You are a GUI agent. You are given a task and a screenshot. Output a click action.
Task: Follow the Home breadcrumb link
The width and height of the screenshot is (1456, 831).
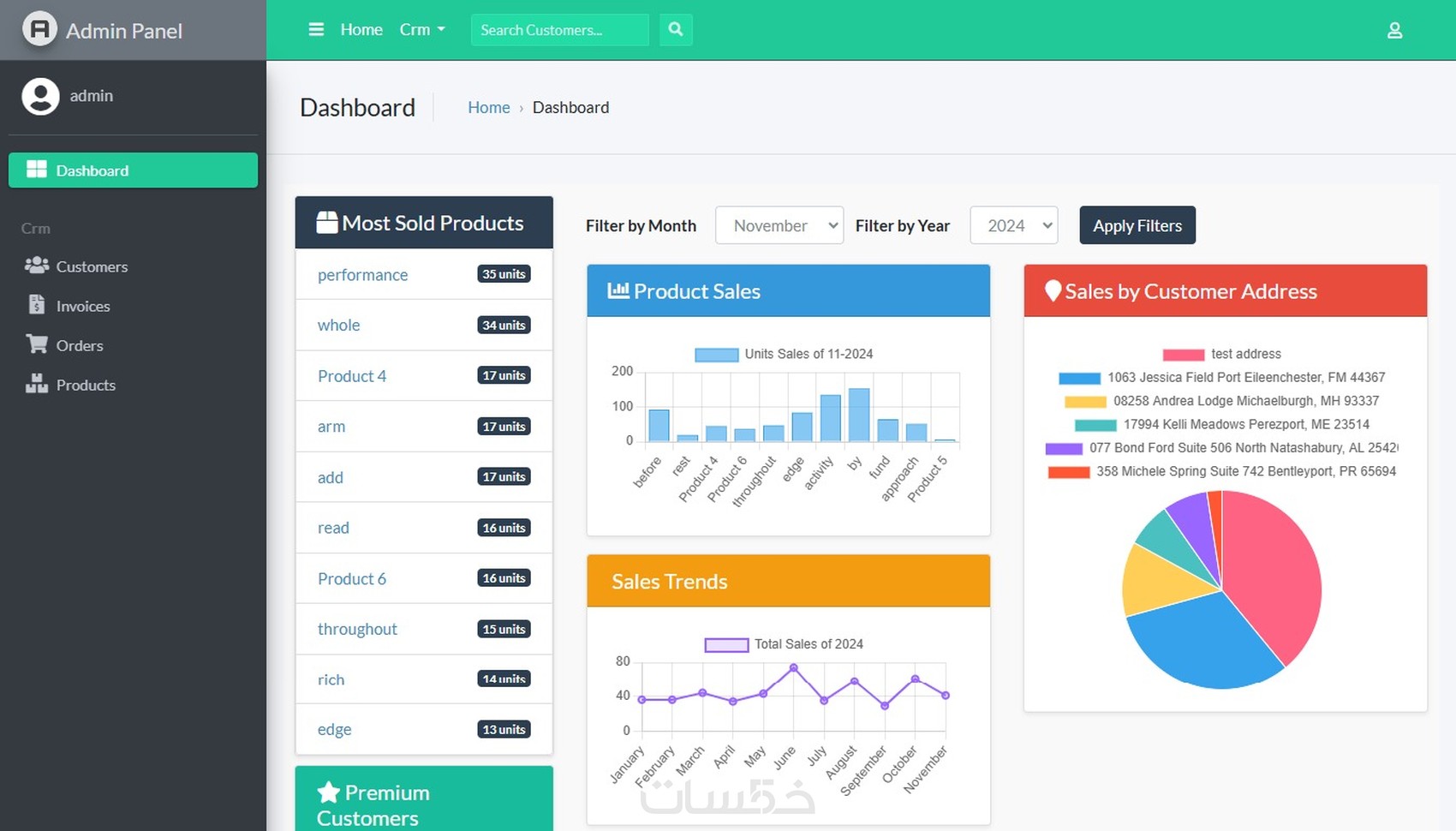point(488,108)
